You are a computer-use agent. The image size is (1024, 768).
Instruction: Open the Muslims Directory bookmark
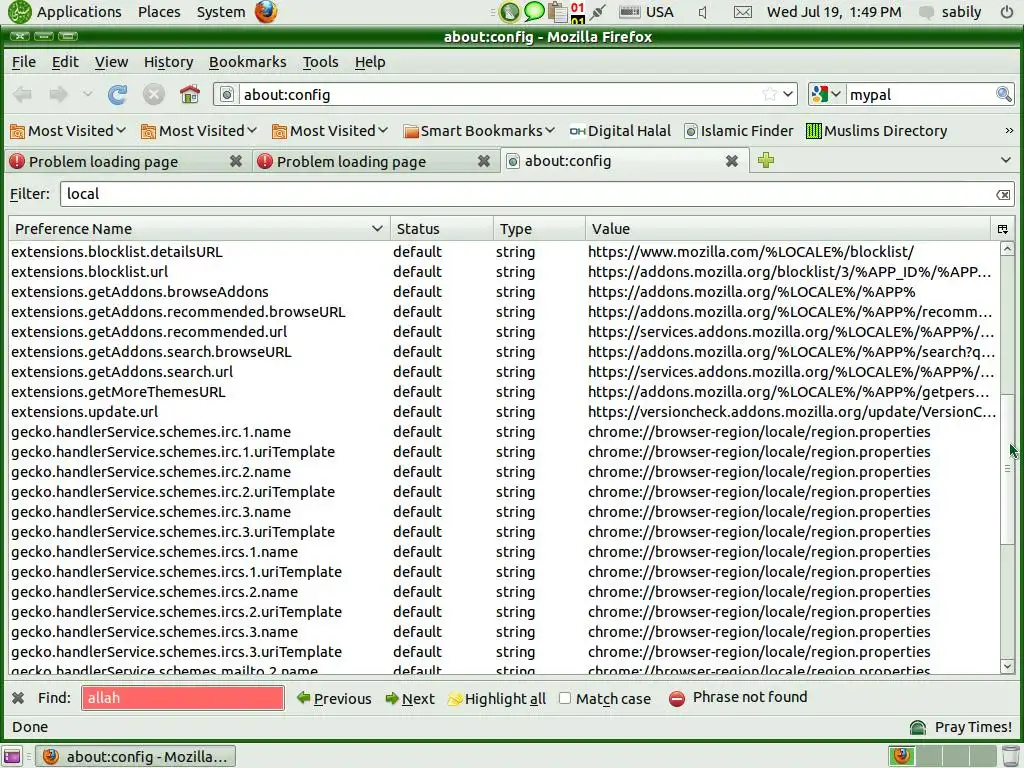[876, 131]
